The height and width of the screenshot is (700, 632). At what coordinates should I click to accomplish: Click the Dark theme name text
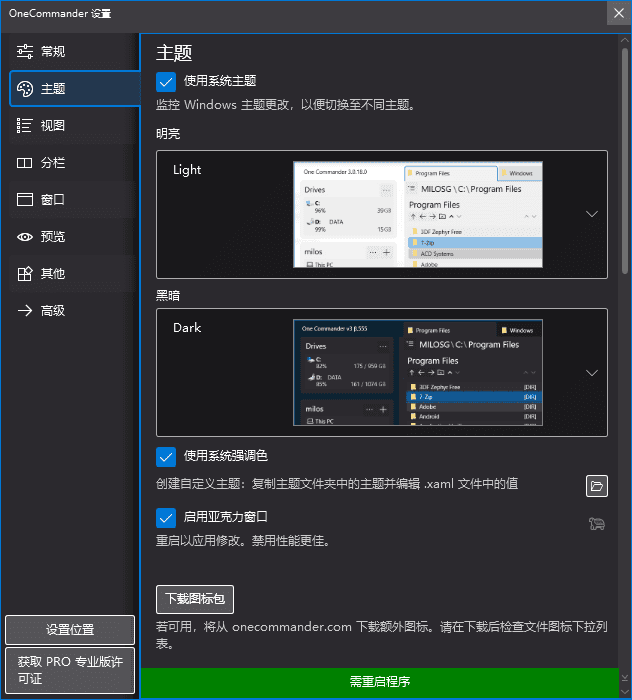pyautogui.click(x=187, y=328)
